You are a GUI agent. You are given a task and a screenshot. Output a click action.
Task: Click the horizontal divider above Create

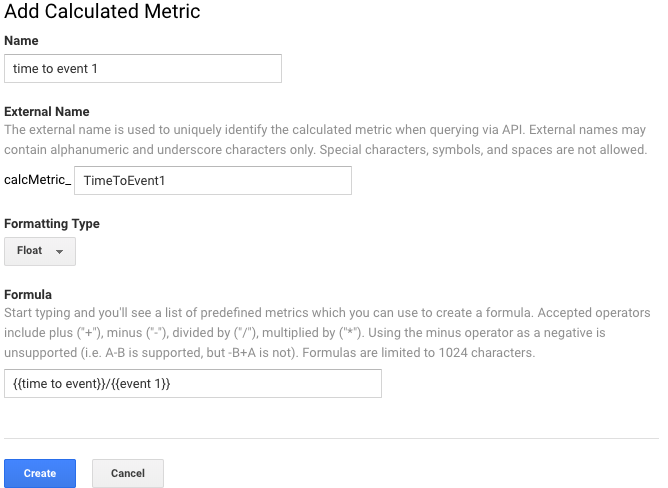[331, 438]
